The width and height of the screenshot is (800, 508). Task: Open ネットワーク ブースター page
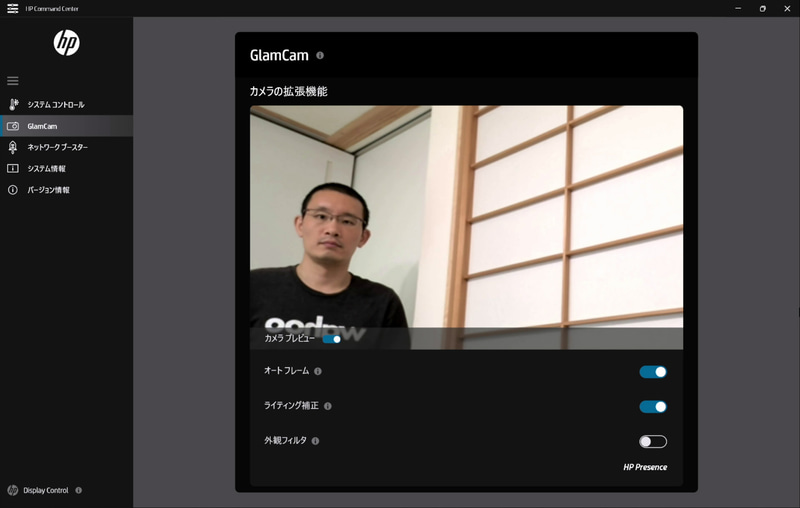pos(66,147)
